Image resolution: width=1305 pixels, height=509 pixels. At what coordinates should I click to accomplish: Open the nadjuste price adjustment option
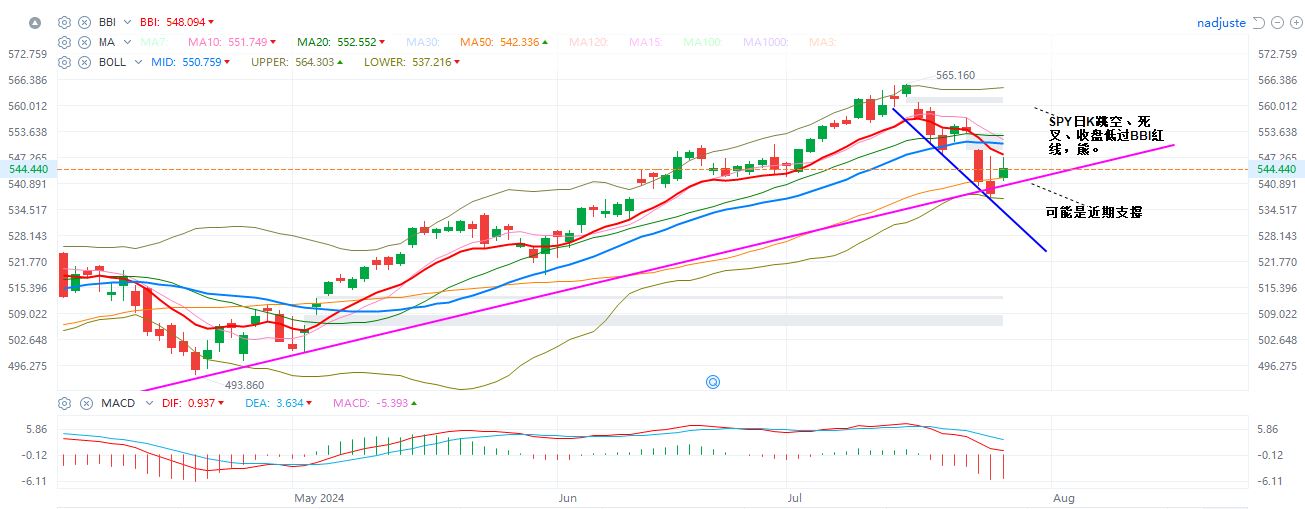(x=1221, y=22)
